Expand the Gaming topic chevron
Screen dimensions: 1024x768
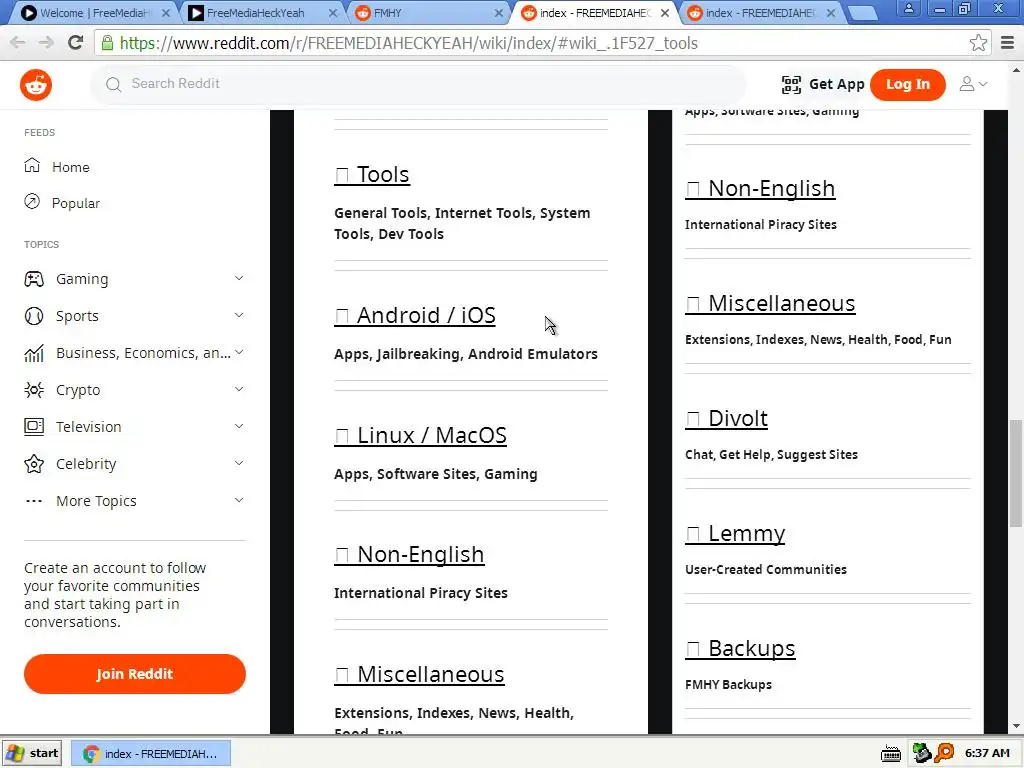tap(239, 278)
